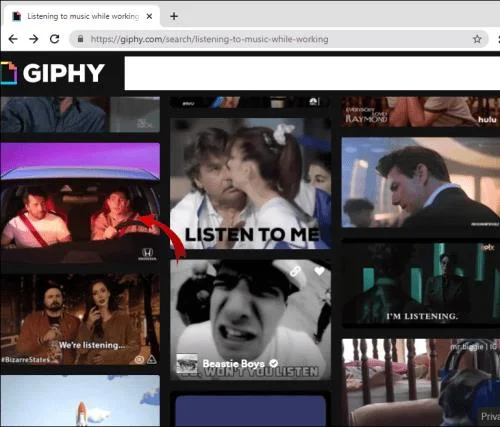Screen dimensions: 500x427
Task: Open the Honda car singing GIF
Action: tap(80, 203)
